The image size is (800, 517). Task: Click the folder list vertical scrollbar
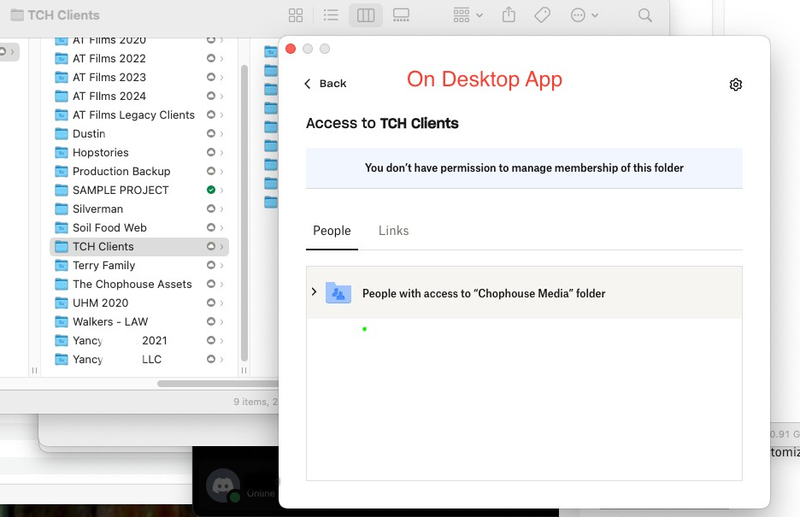click(x=244, y=200)
